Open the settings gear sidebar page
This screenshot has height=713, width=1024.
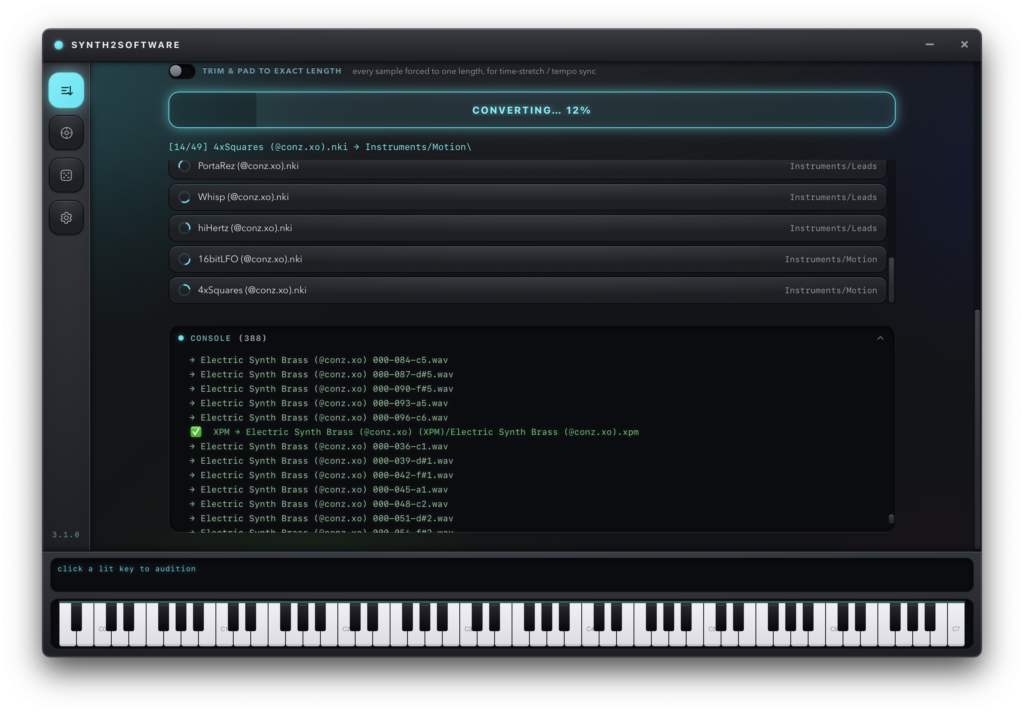coord(66,217)
